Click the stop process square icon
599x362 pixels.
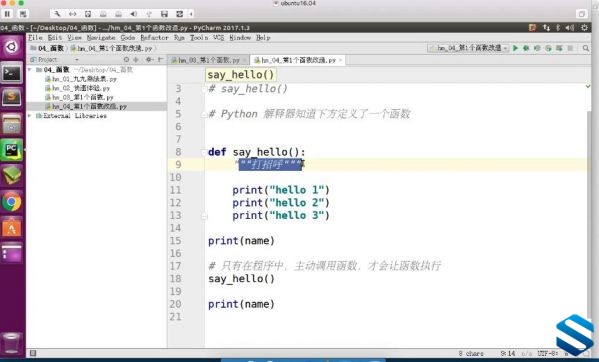(x=570, y=48)
